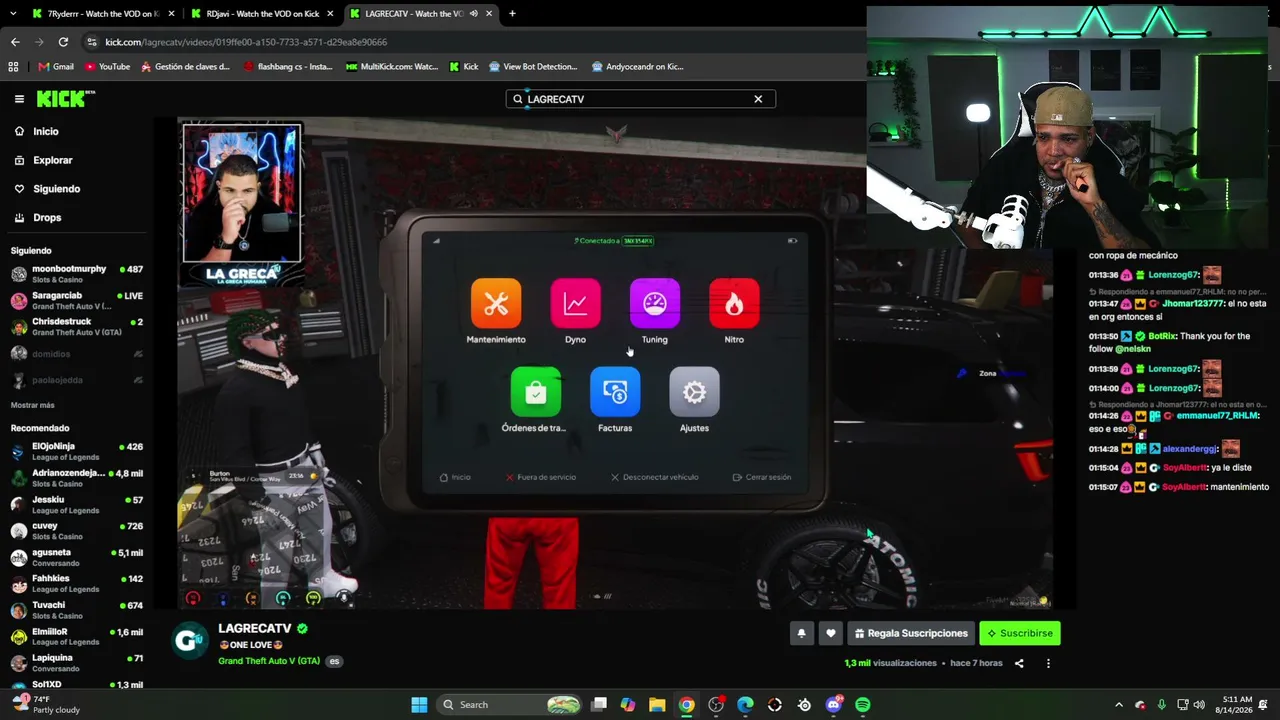Open the Windows Start menu
1280x720 pixels.
pos(419,705)
